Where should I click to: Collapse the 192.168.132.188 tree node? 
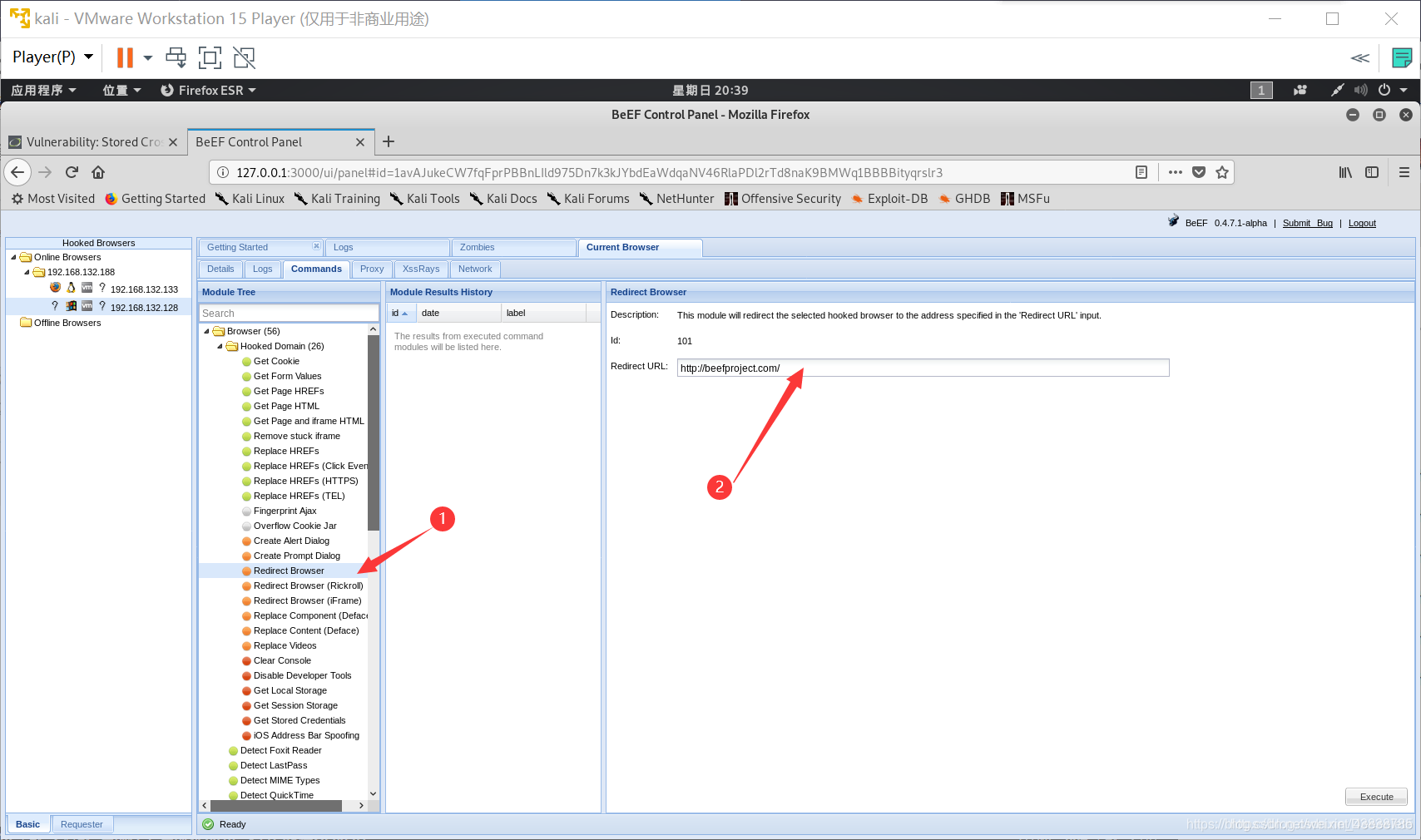tap(27, 272)
